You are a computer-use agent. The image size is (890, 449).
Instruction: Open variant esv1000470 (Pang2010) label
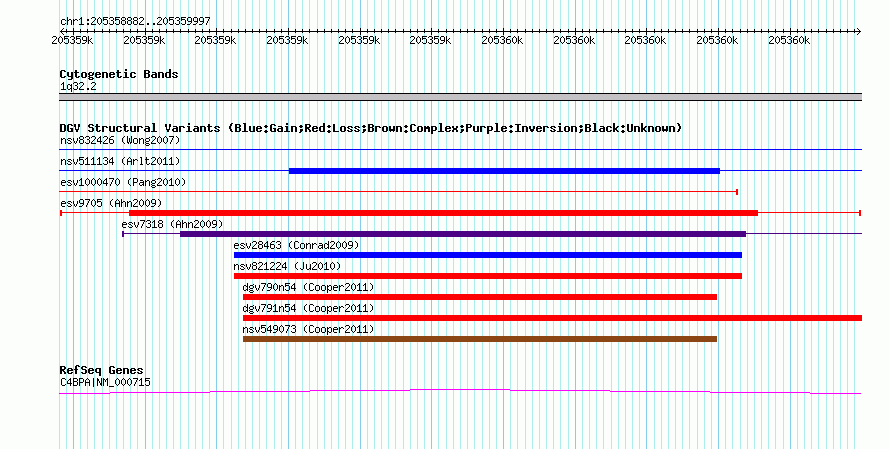point(123,182)
